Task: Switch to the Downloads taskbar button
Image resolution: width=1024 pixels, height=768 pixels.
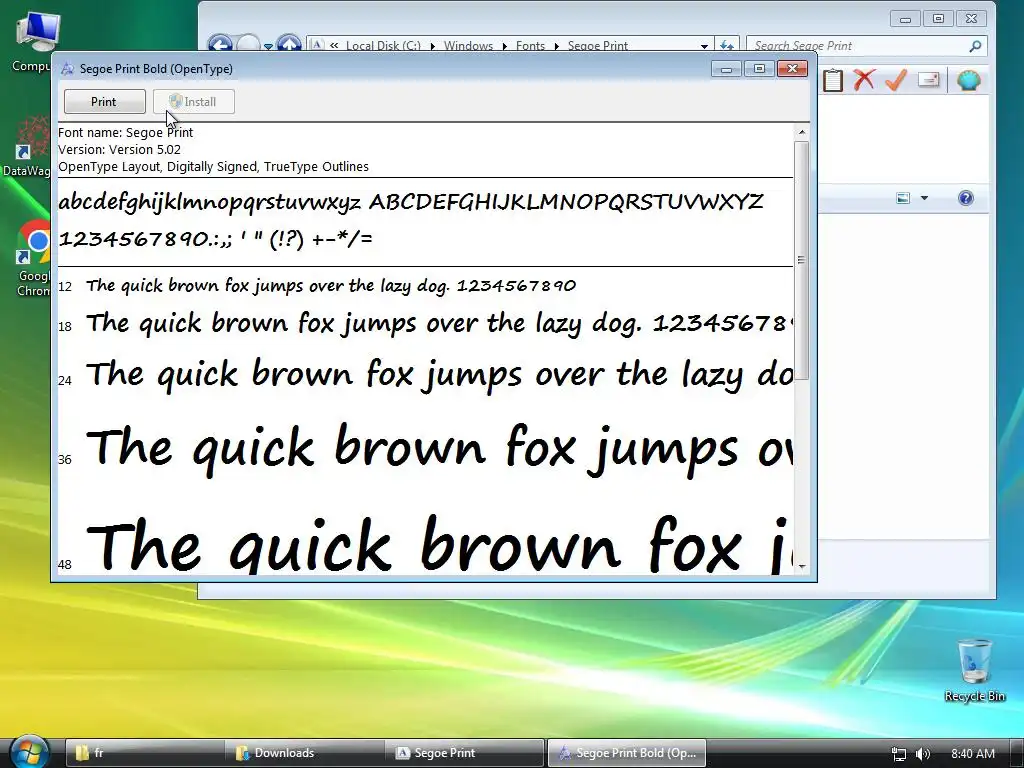Action: pos(304,753)
